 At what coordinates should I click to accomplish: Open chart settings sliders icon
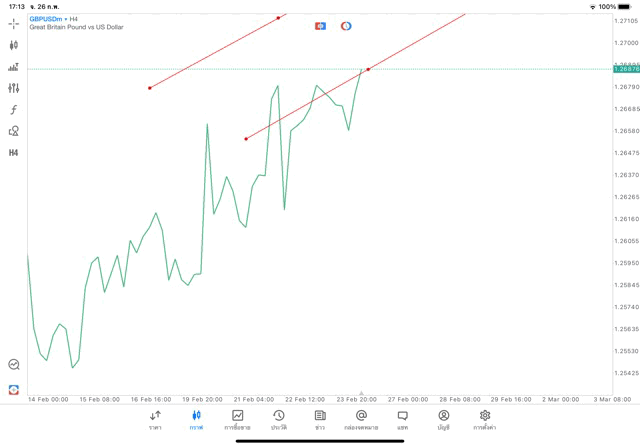[14, 88]
